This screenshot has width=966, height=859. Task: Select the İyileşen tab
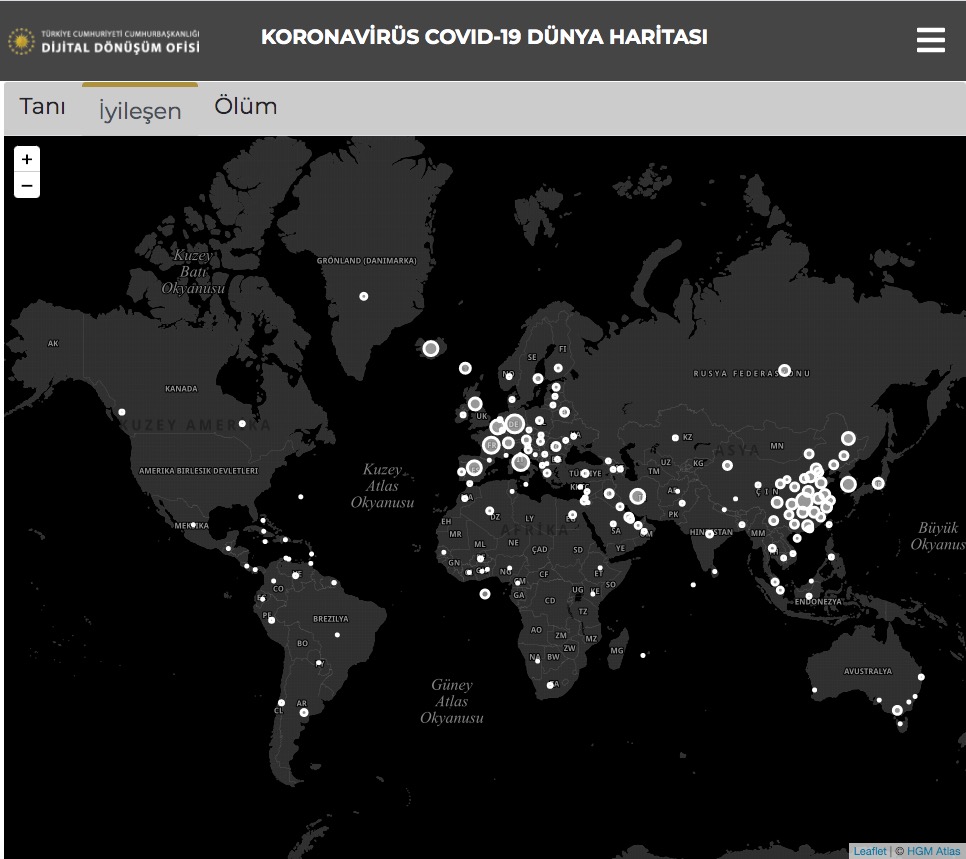click(x=140, y=111)
